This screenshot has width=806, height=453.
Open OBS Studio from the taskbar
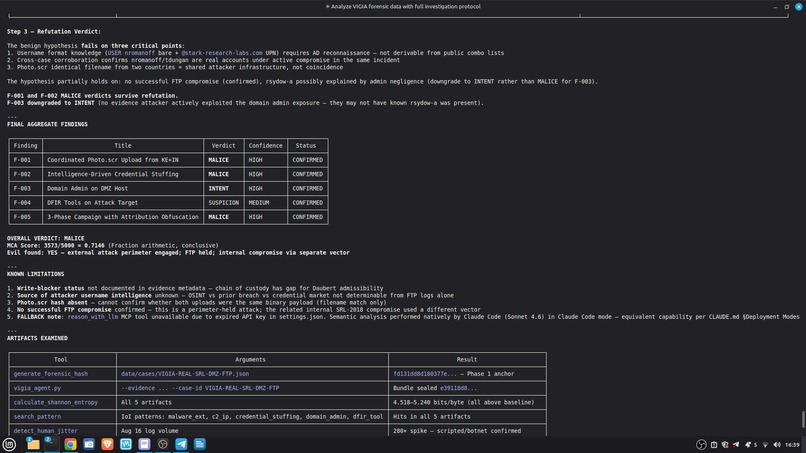pyautogui.click(x=163, y=444)
